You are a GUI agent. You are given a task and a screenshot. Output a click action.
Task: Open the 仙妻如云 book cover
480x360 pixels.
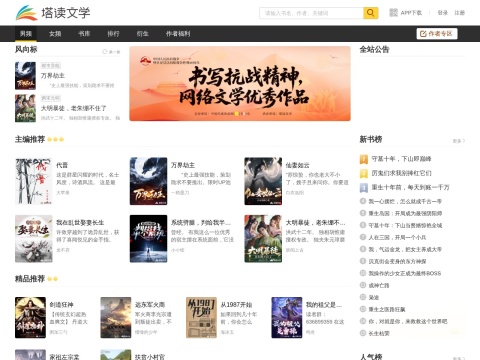pos(263,181)
